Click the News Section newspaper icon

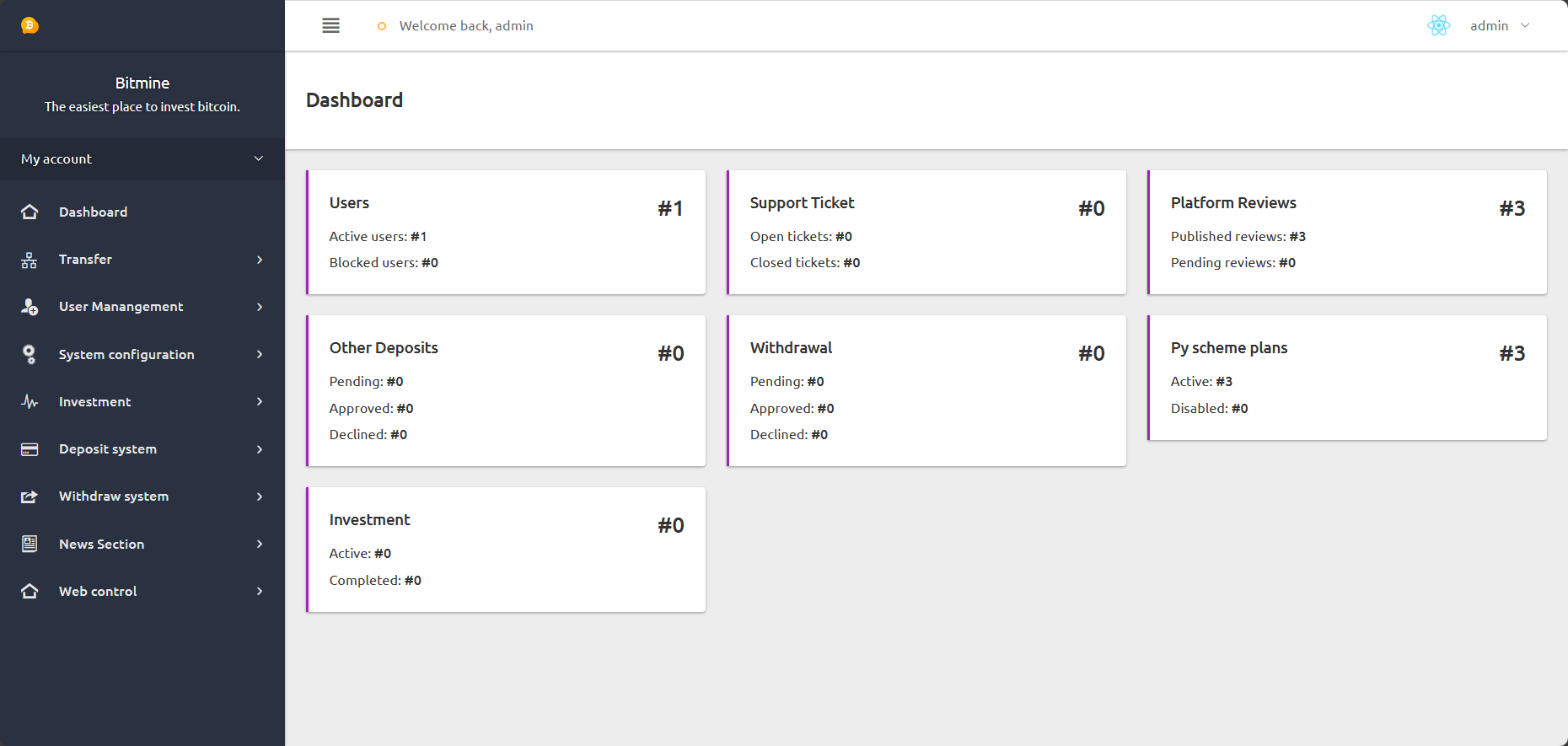pos(30,544)
